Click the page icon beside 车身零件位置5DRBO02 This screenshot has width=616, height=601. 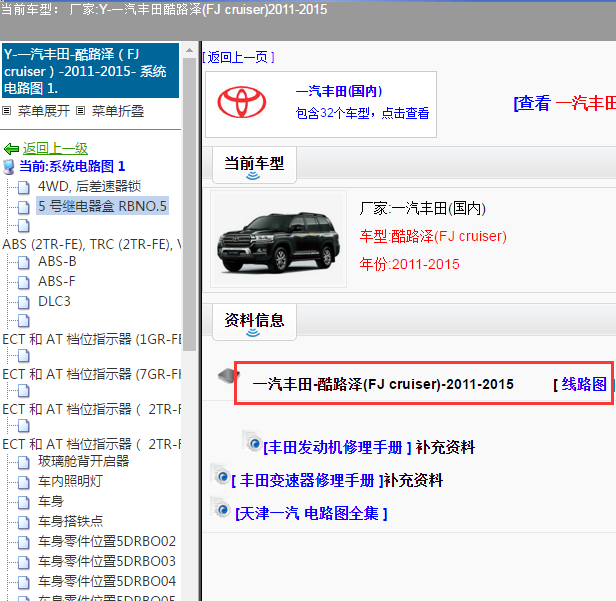(x=24, y=542)
